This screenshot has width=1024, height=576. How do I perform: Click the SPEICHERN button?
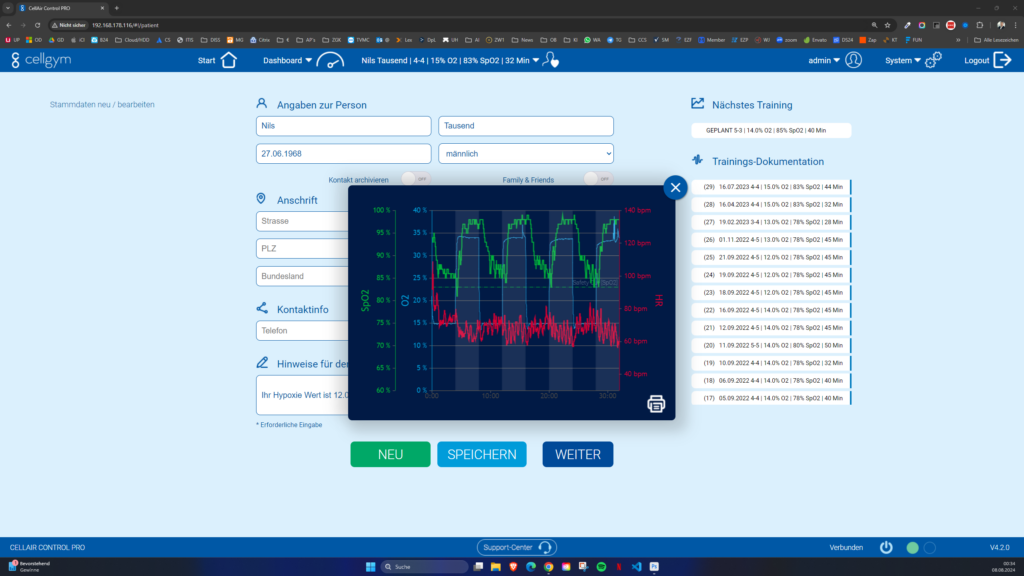[481, 454]
